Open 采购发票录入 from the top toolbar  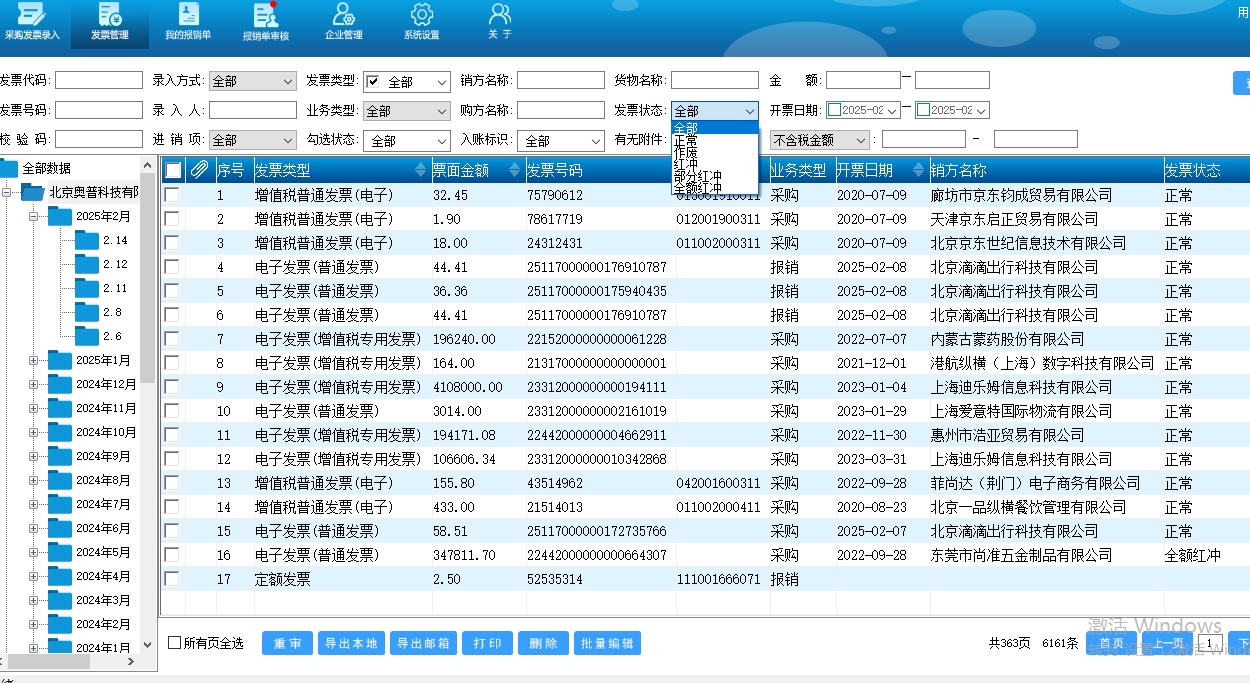33,22
